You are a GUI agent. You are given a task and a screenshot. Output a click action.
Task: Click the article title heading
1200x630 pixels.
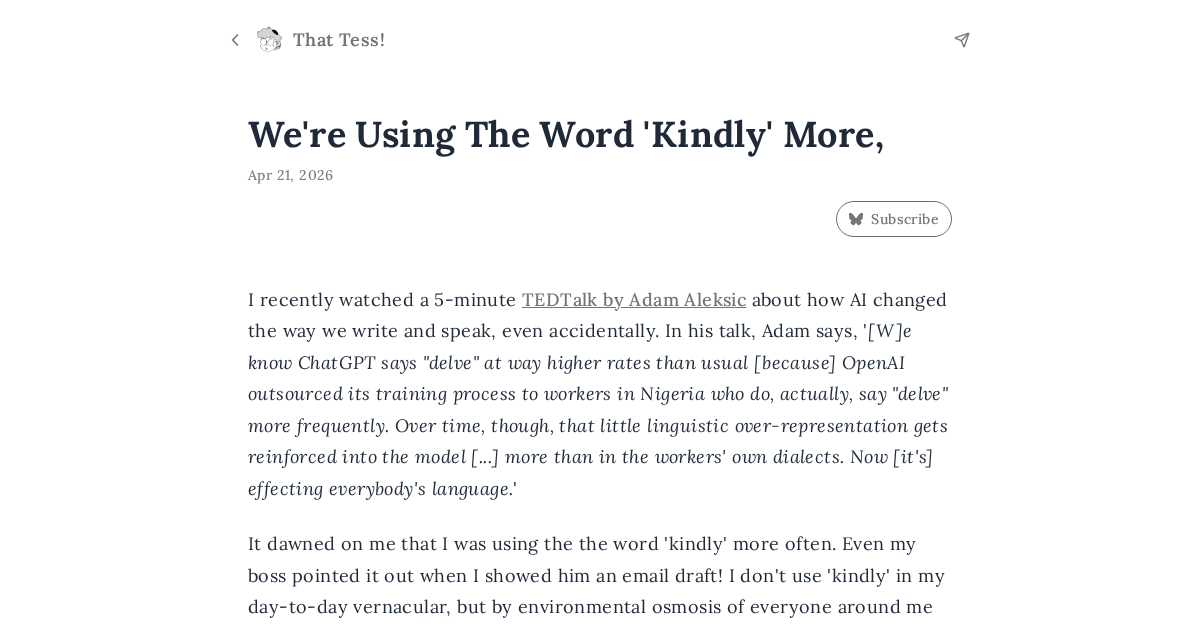(566, 135)
